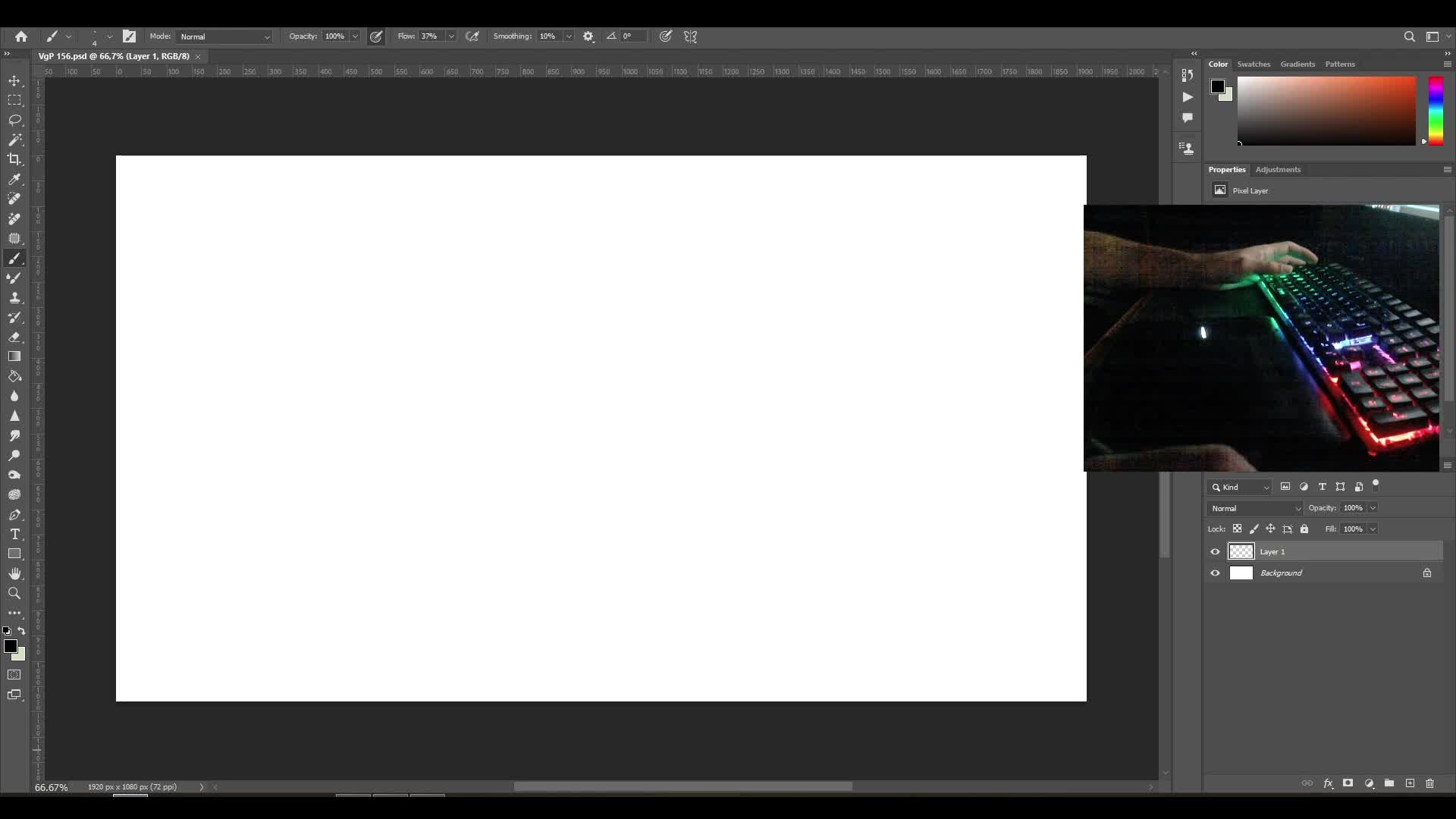The image size is (1456, 819).
Task: Select the Horizontal Type tool
Action: (14, 534)
